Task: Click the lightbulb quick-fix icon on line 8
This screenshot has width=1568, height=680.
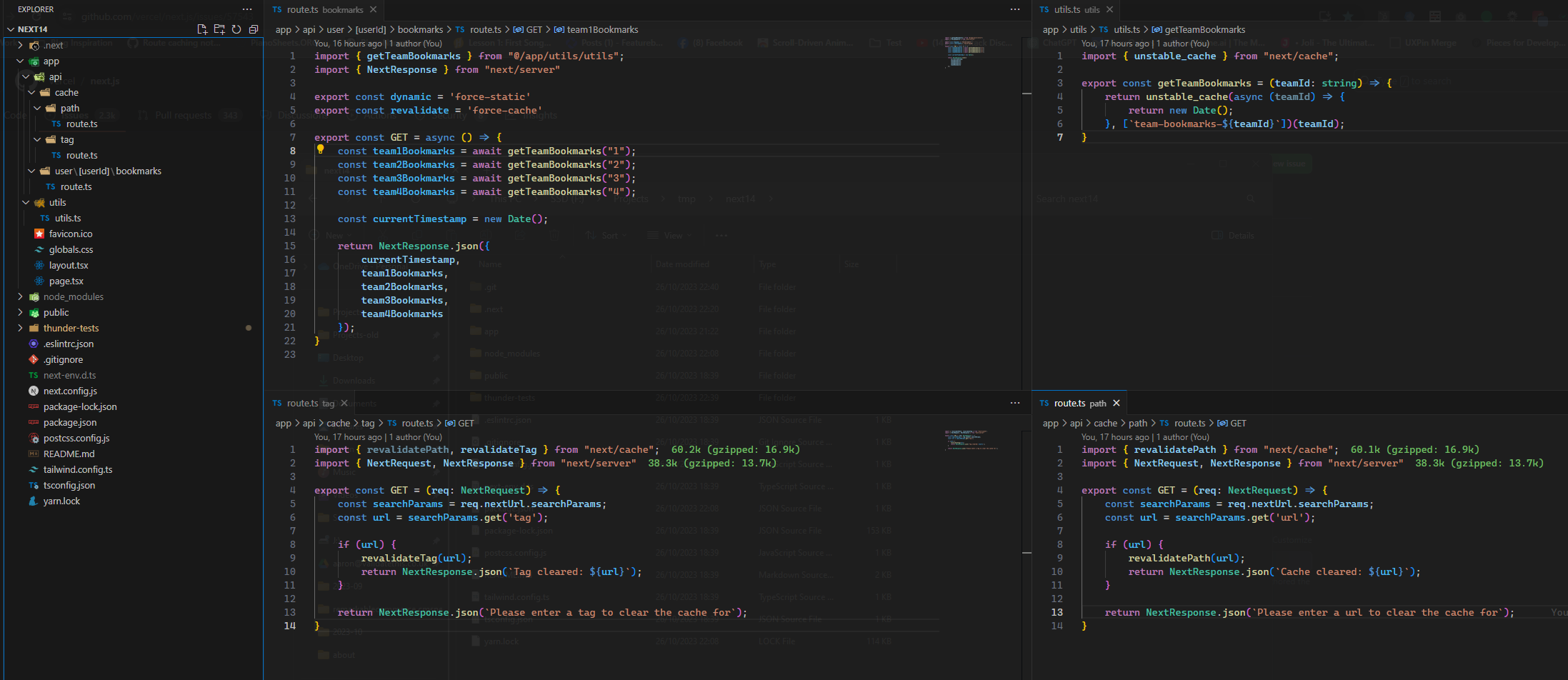Action: pyautogui.click(x=321, y=150)
